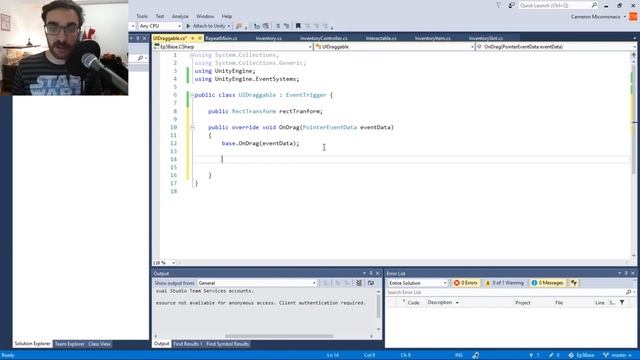Viewport: 640px width, 360px height.
Task: Open the Any CPU platform dropdown
Action: [160, 26]
